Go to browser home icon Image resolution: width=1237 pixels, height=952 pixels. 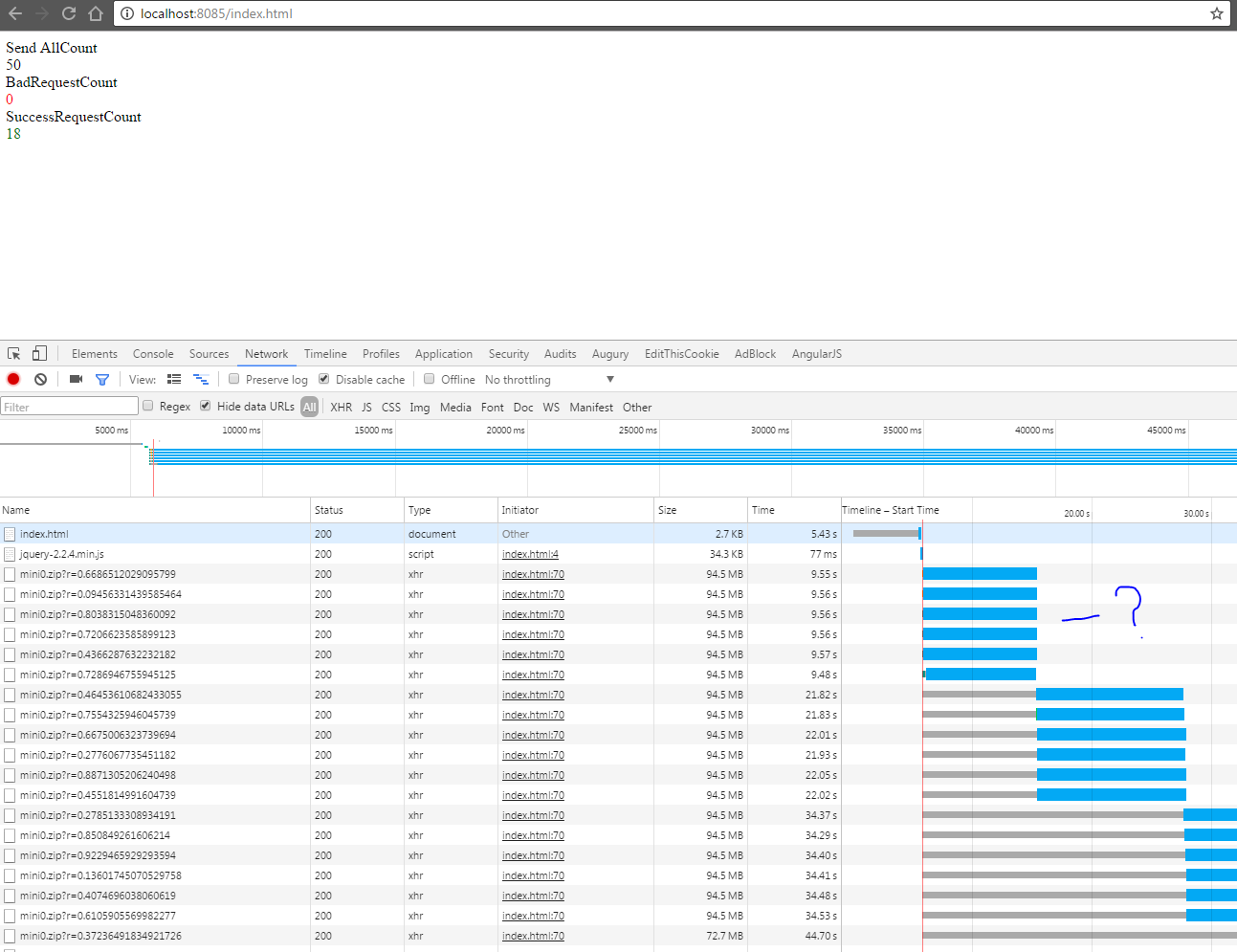pyautogui.click(x=96, y=13)
